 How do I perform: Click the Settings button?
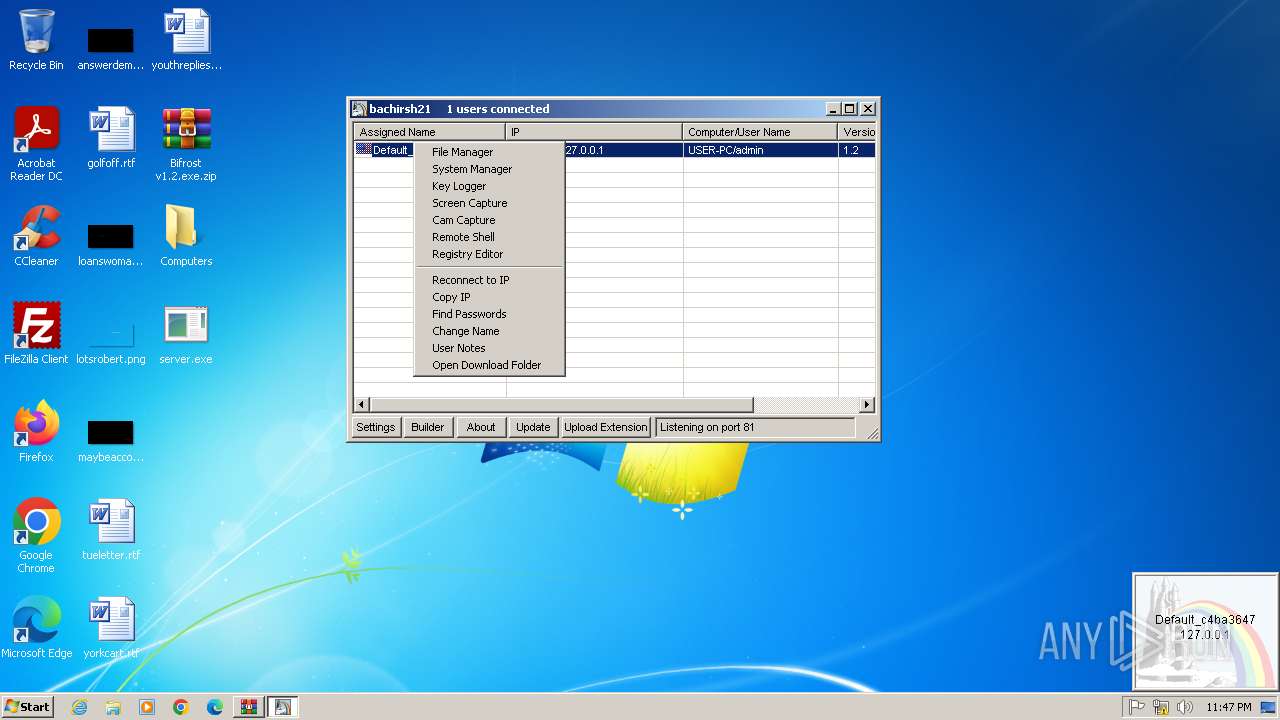376,427
